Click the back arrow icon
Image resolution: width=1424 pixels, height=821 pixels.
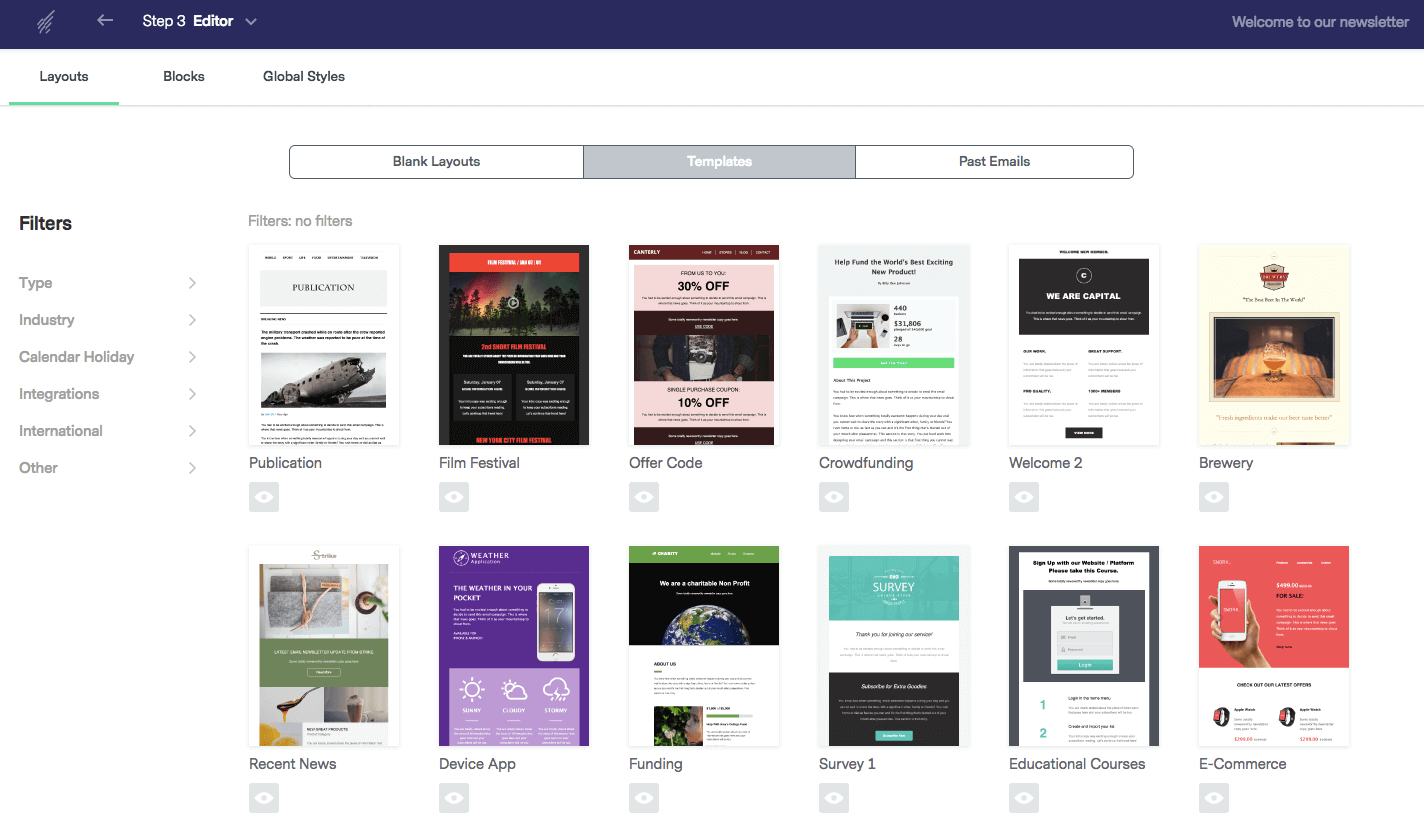click(105, 21)
